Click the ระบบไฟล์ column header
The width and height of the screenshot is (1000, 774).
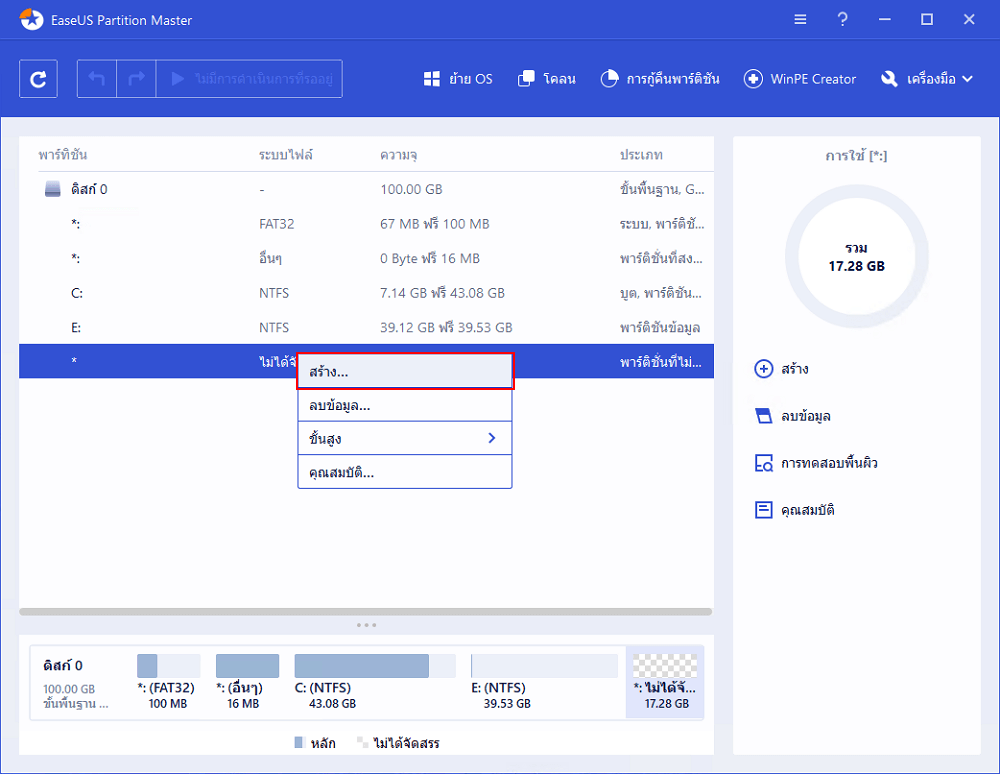click(285, 155)
